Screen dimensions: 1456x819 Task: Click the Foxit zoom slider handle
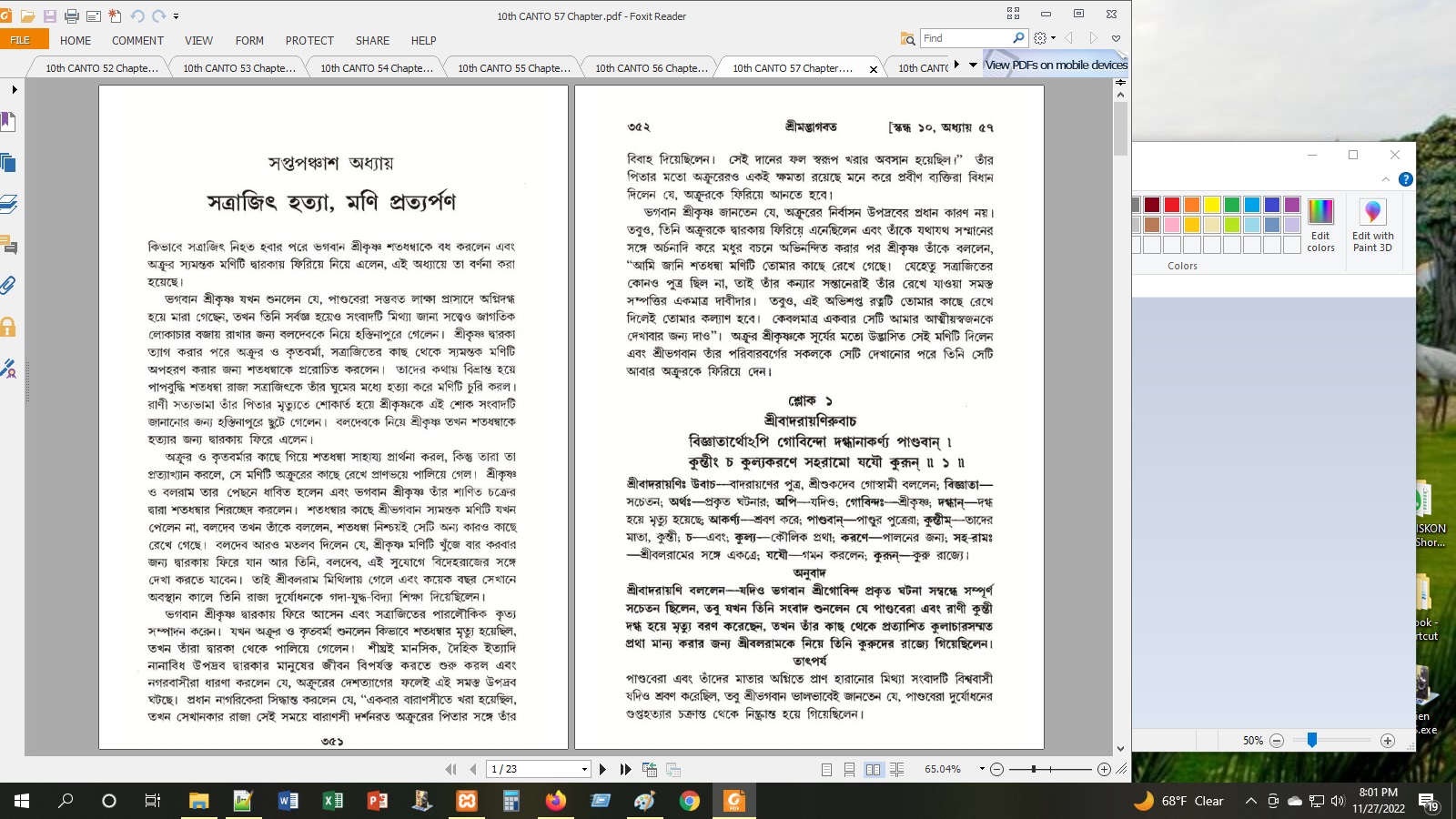coord(1034,769)
